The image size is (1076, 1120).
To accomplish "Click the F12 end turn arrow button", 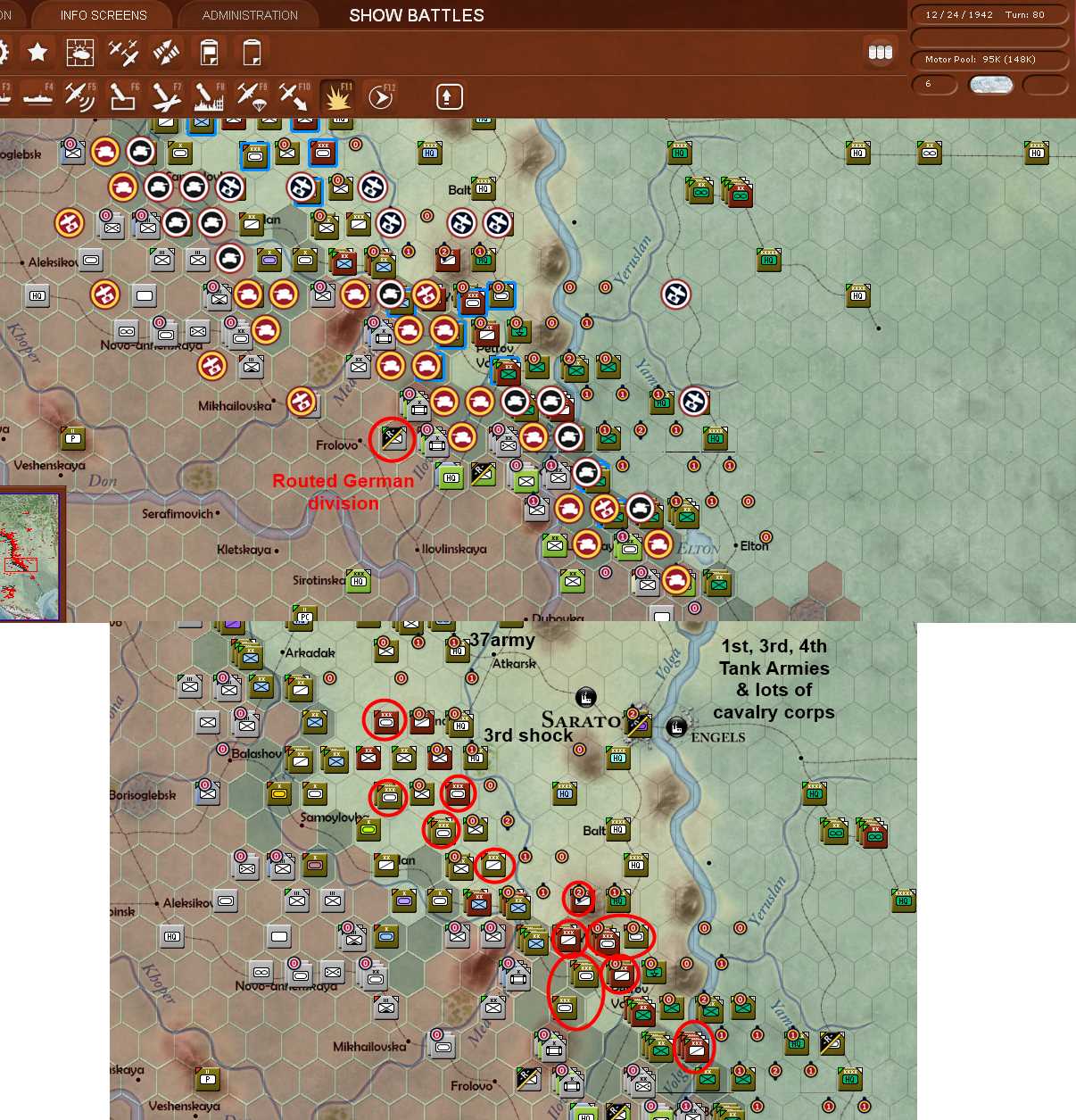I will pyautogui.click(x=380, y=95).
